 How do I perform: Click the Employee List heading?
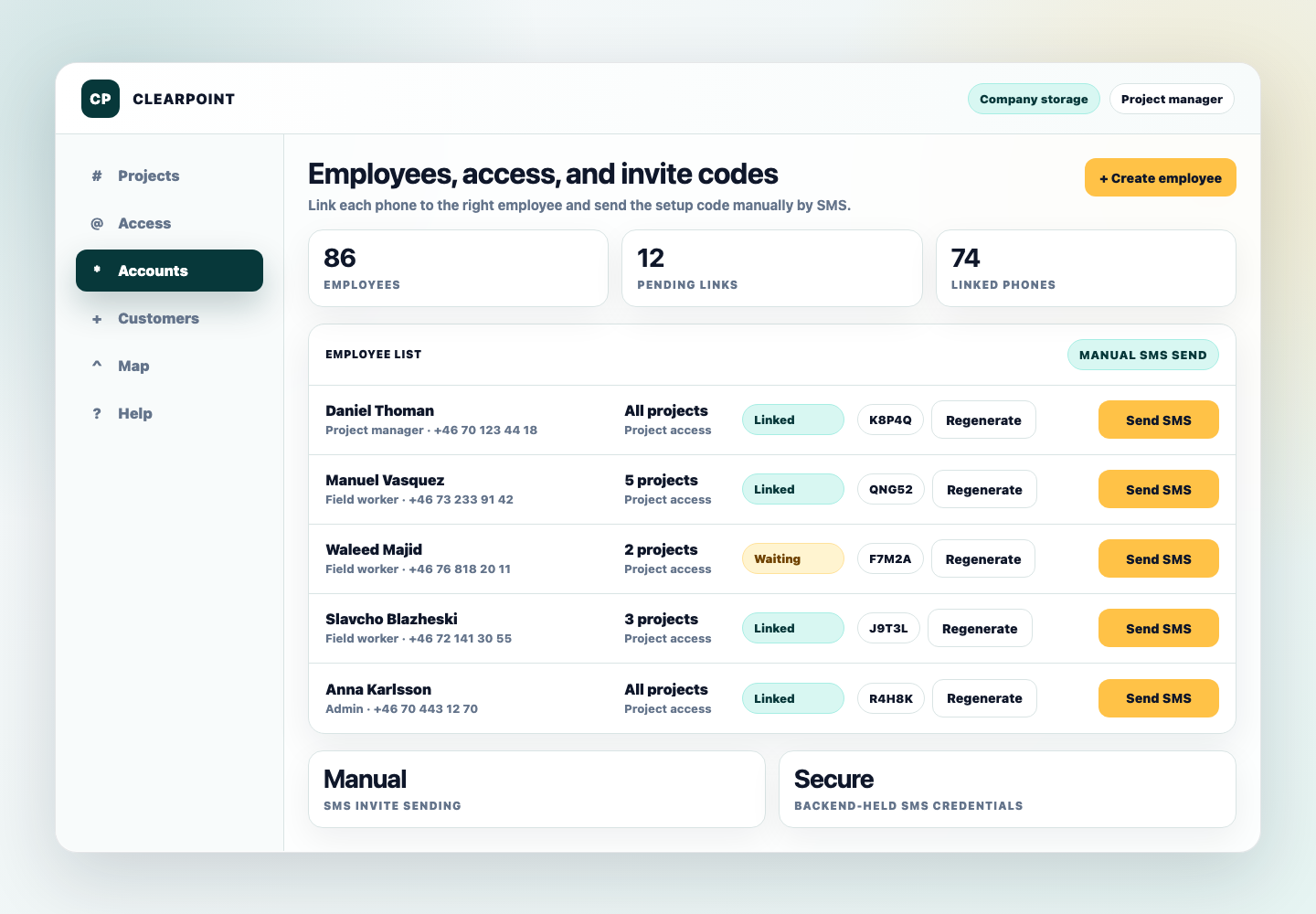(373, 354)
